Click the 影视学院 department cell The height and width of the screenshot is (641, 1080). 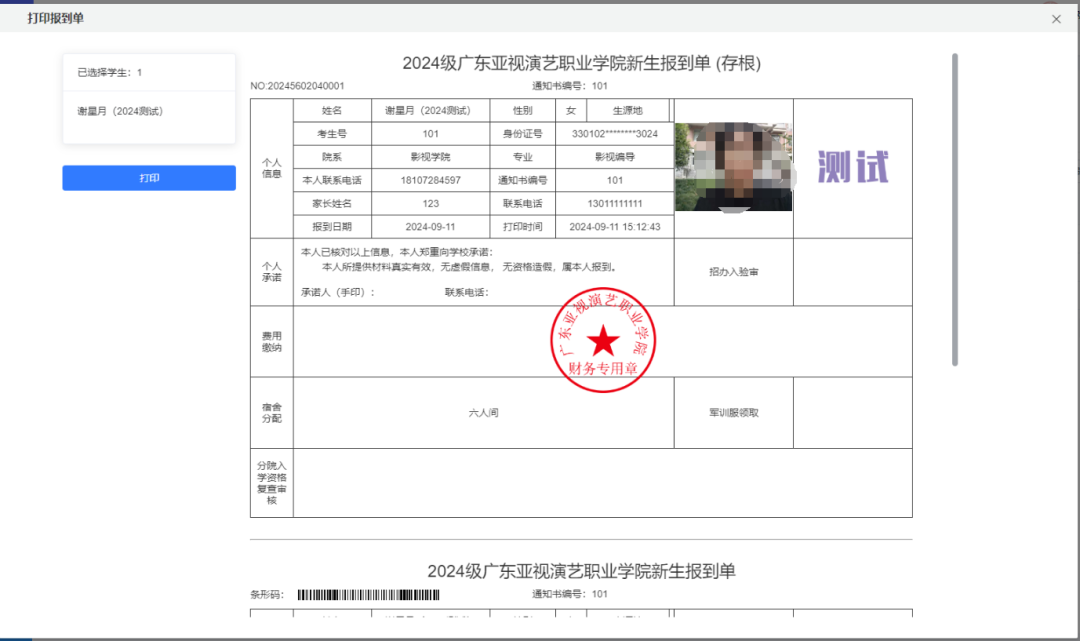(431, 157)
